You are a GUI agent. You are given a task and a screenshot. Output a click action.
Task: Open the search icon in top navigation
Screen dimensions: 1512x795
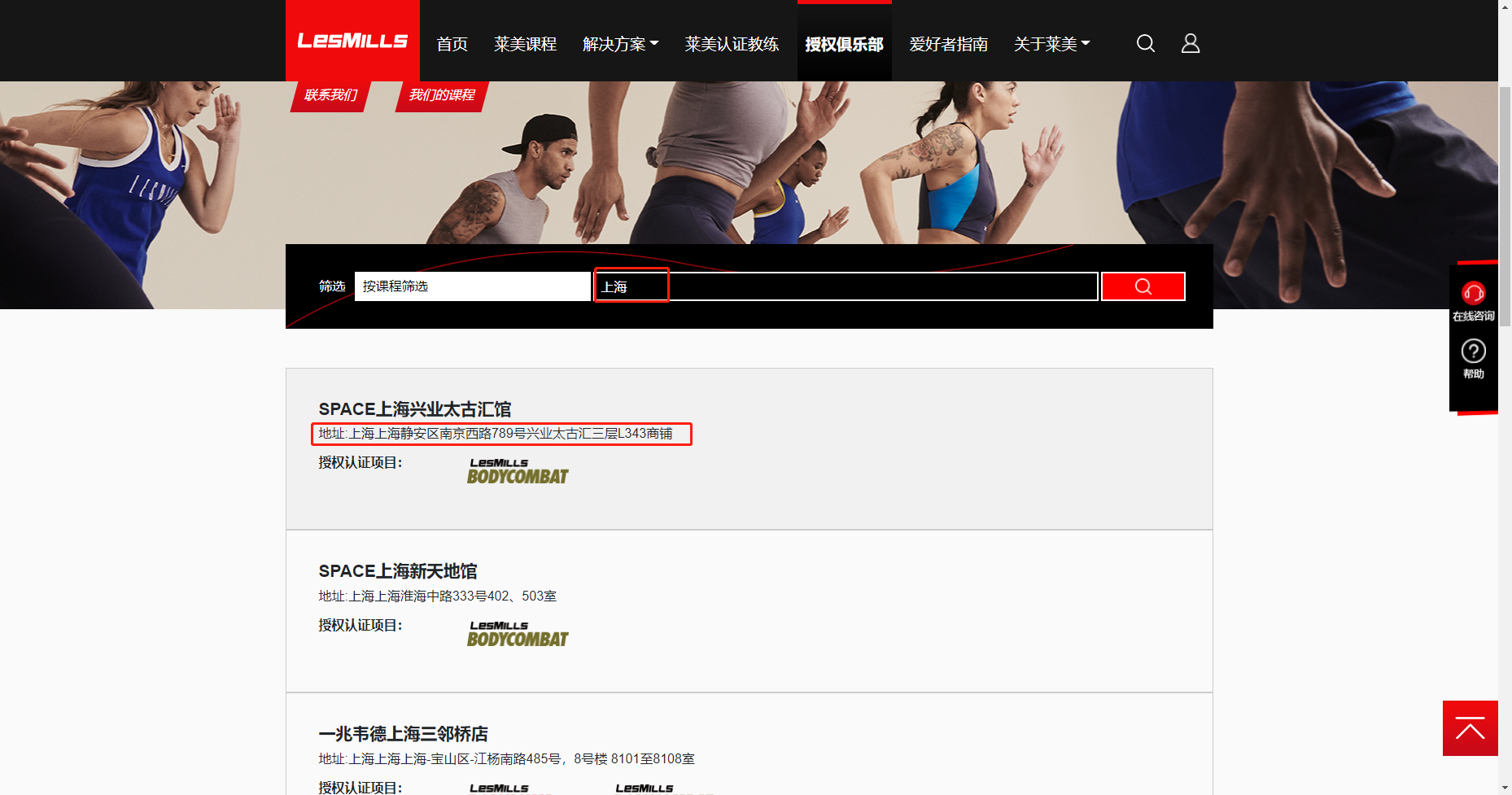pos(1146,43)
